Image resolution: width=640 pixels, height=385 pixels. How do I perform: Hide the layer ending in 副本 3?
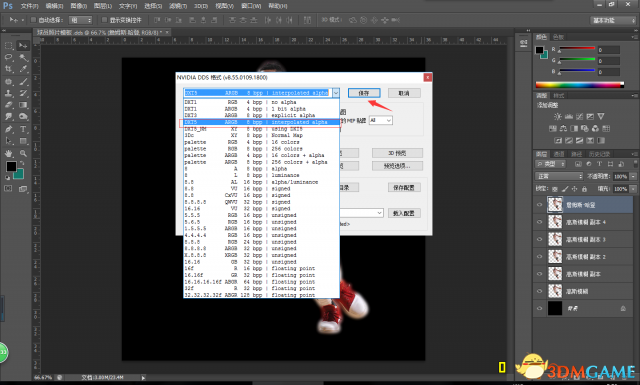540,239
